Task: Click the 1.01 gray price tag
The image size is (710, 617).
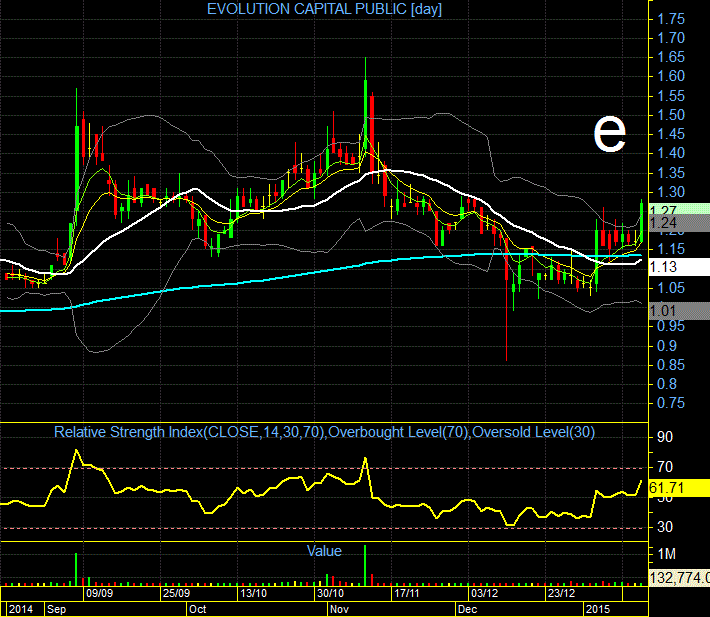Action: [x=679, y=311]
